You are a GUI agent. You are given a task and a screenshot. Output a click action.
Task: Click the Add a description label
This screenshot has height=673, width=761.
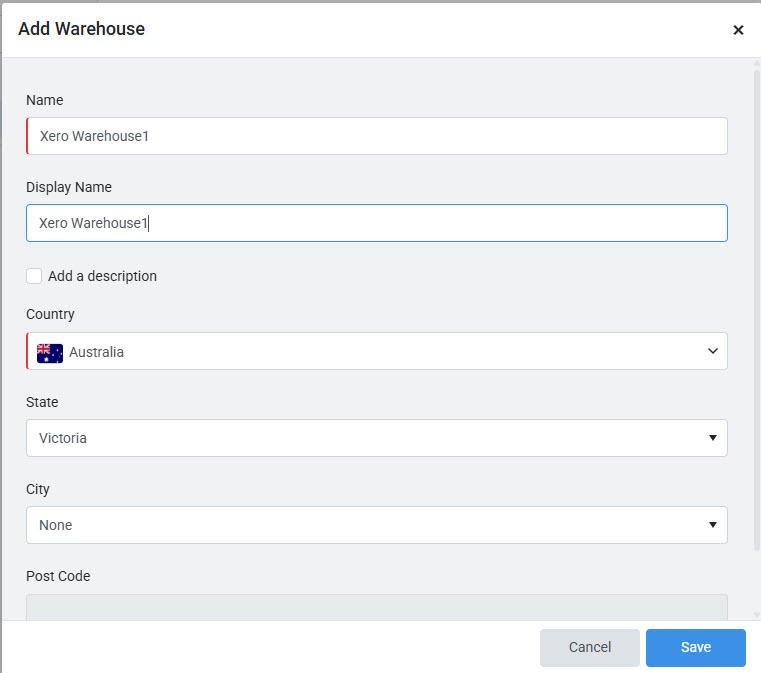(x=102, y=276)
